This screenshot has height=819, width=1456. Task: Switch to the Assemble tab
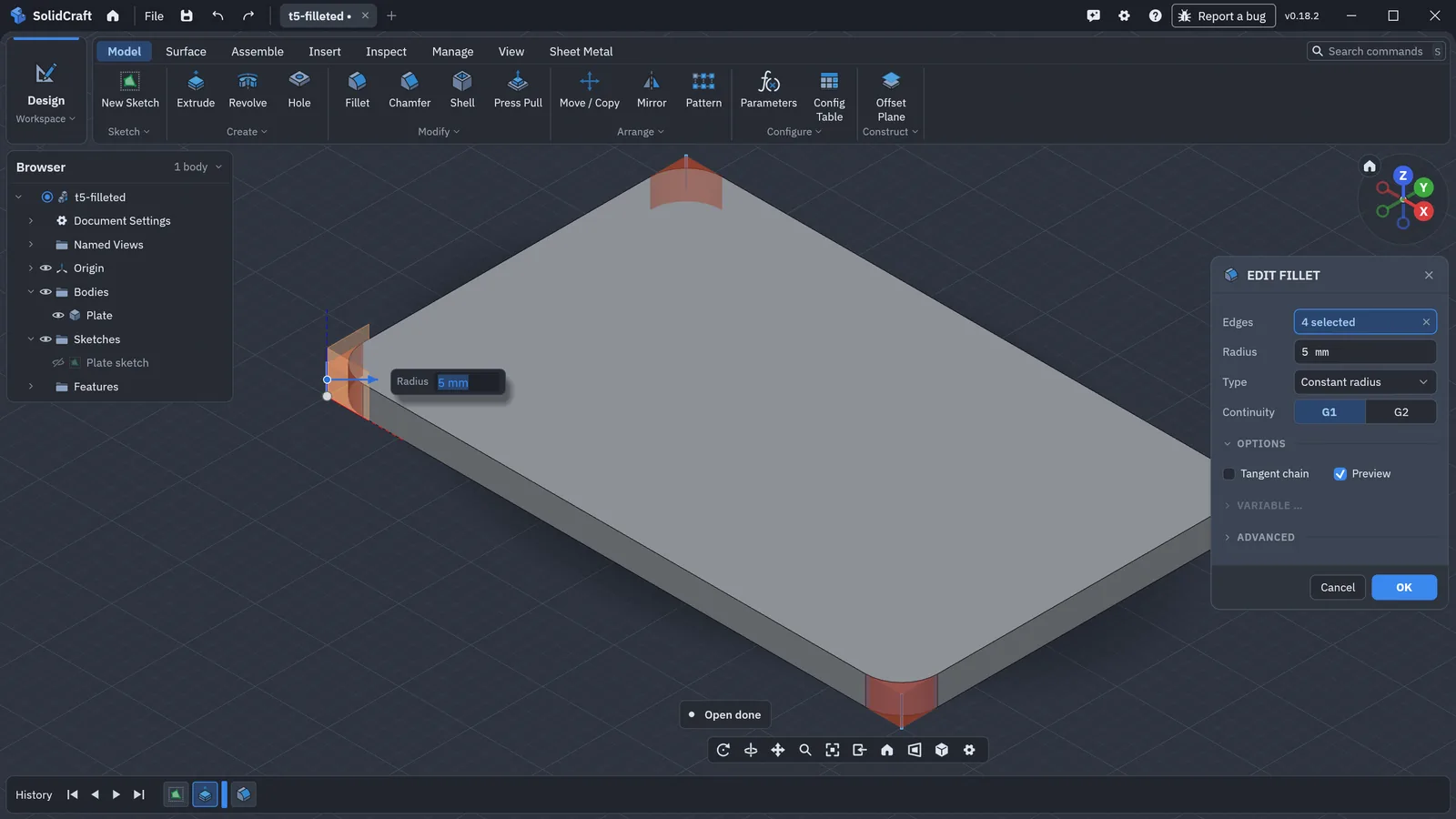coord(258,52)
